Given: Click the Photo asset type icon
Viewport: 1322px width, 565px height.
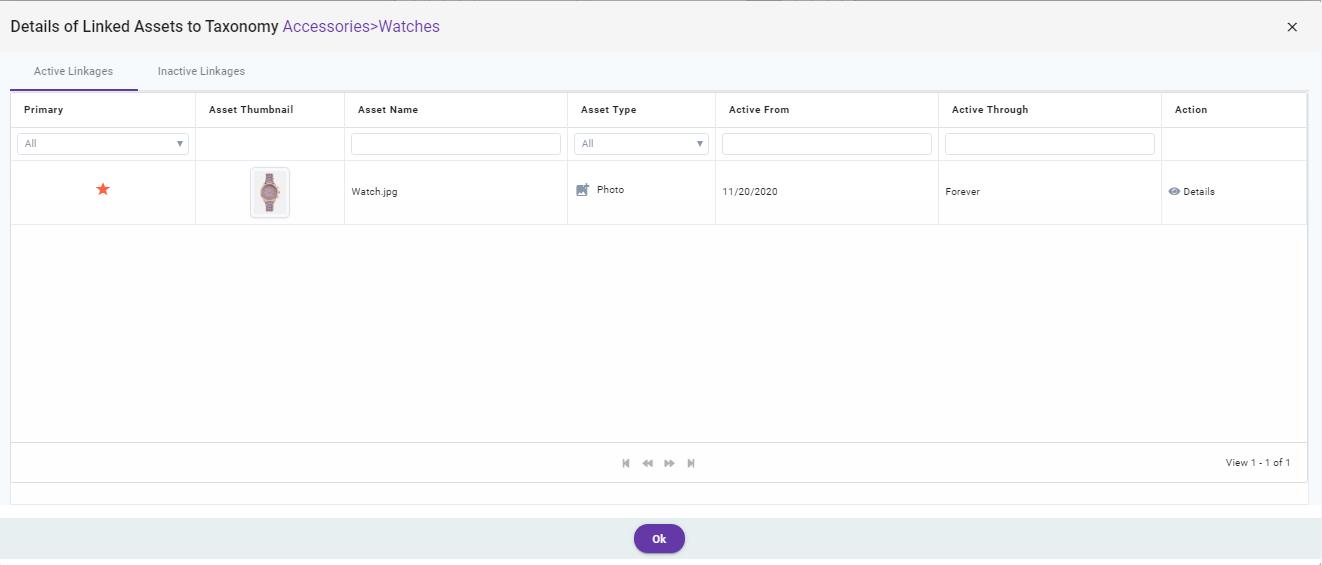Looking at the screenshot, I should coord(583,190).
